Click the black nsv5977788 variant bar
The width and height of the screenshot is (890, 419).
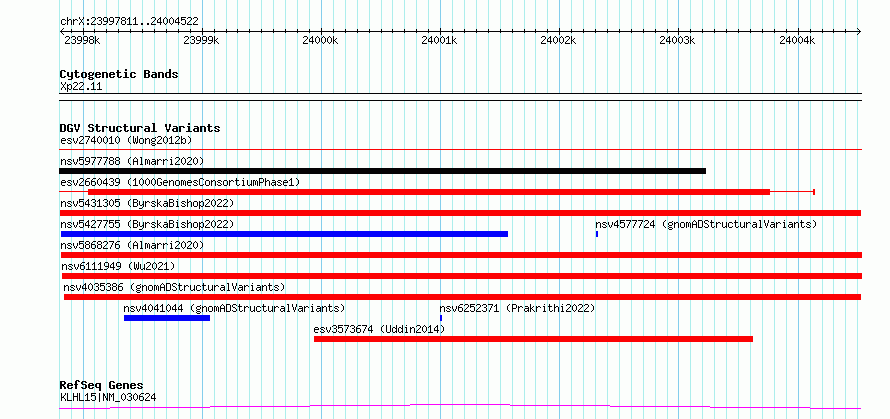pos(383,171)
